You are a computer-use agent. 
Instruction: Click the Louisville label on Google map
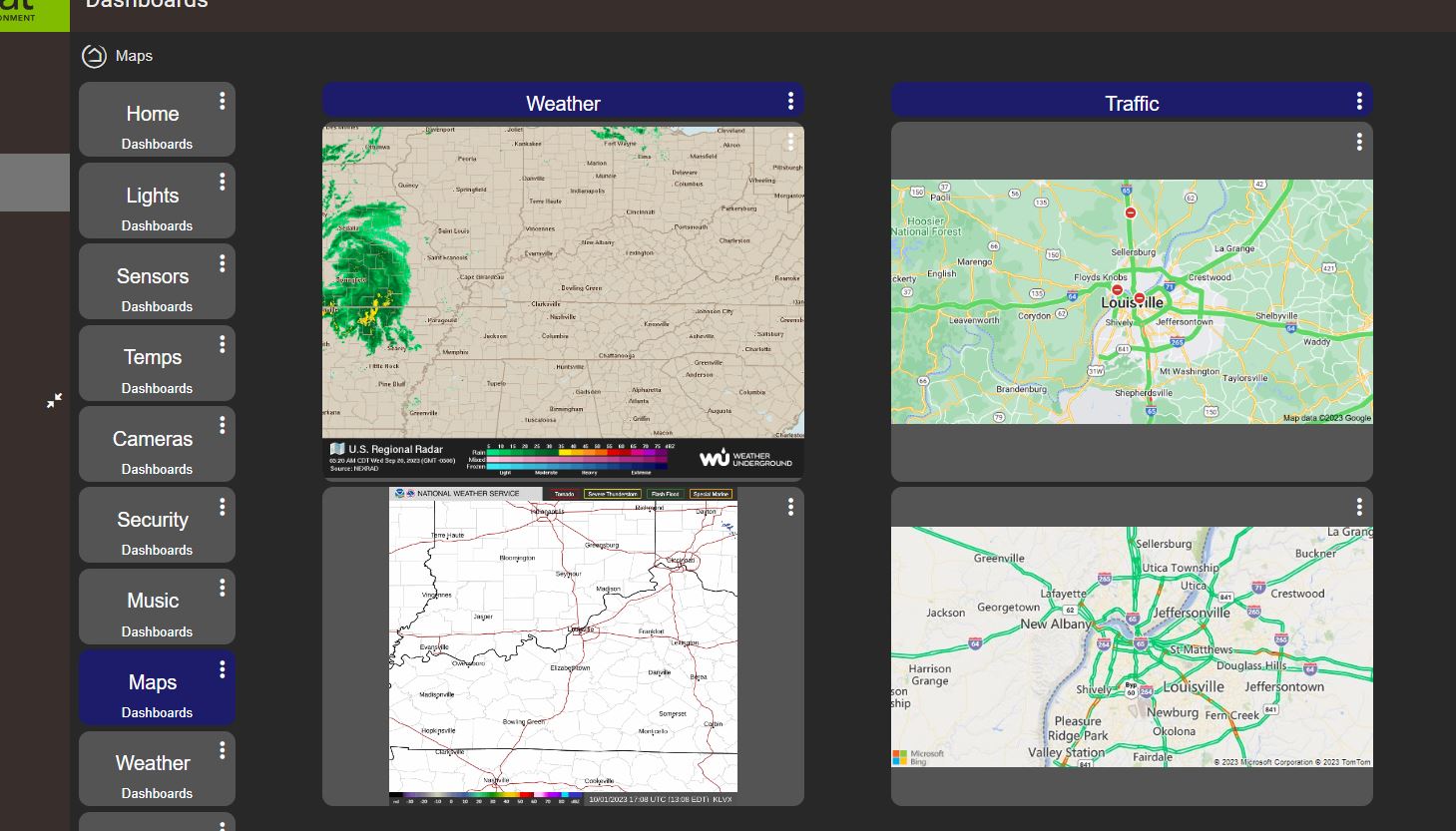click(1132, 302)
